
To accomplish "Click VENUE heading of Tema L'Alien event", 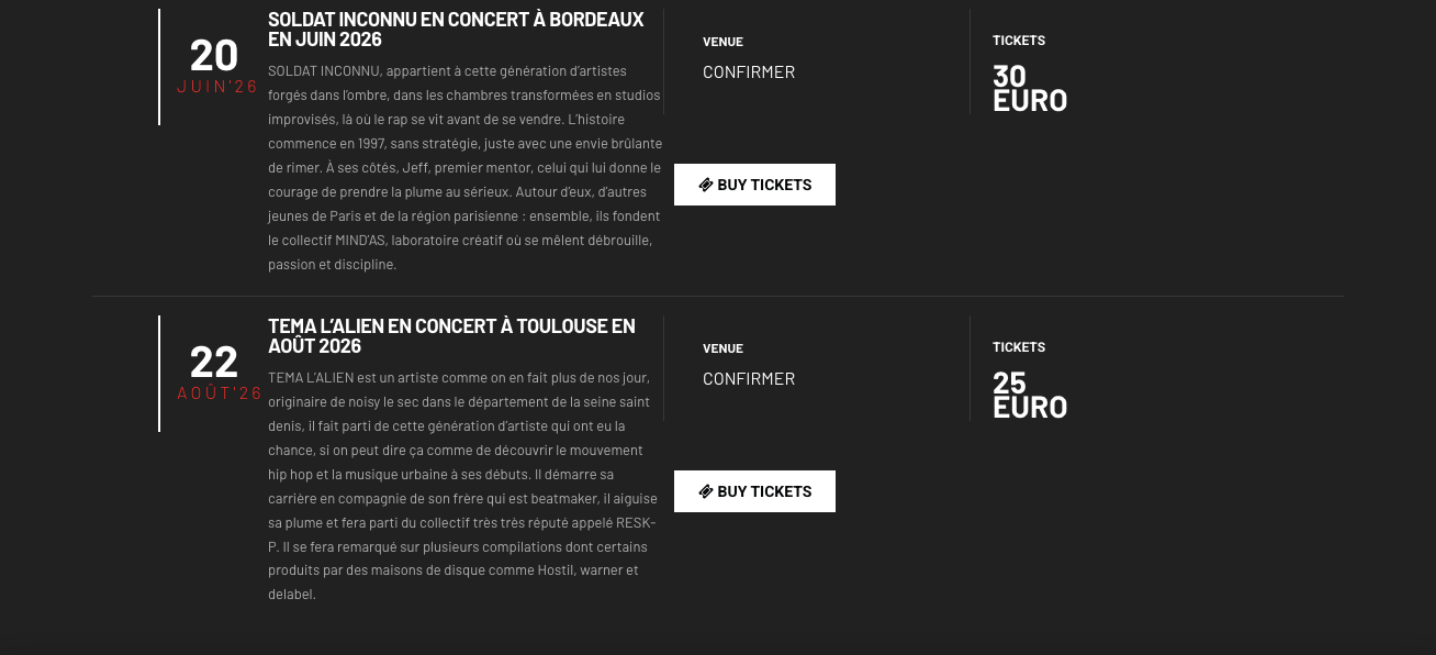I will pos(723,349).
